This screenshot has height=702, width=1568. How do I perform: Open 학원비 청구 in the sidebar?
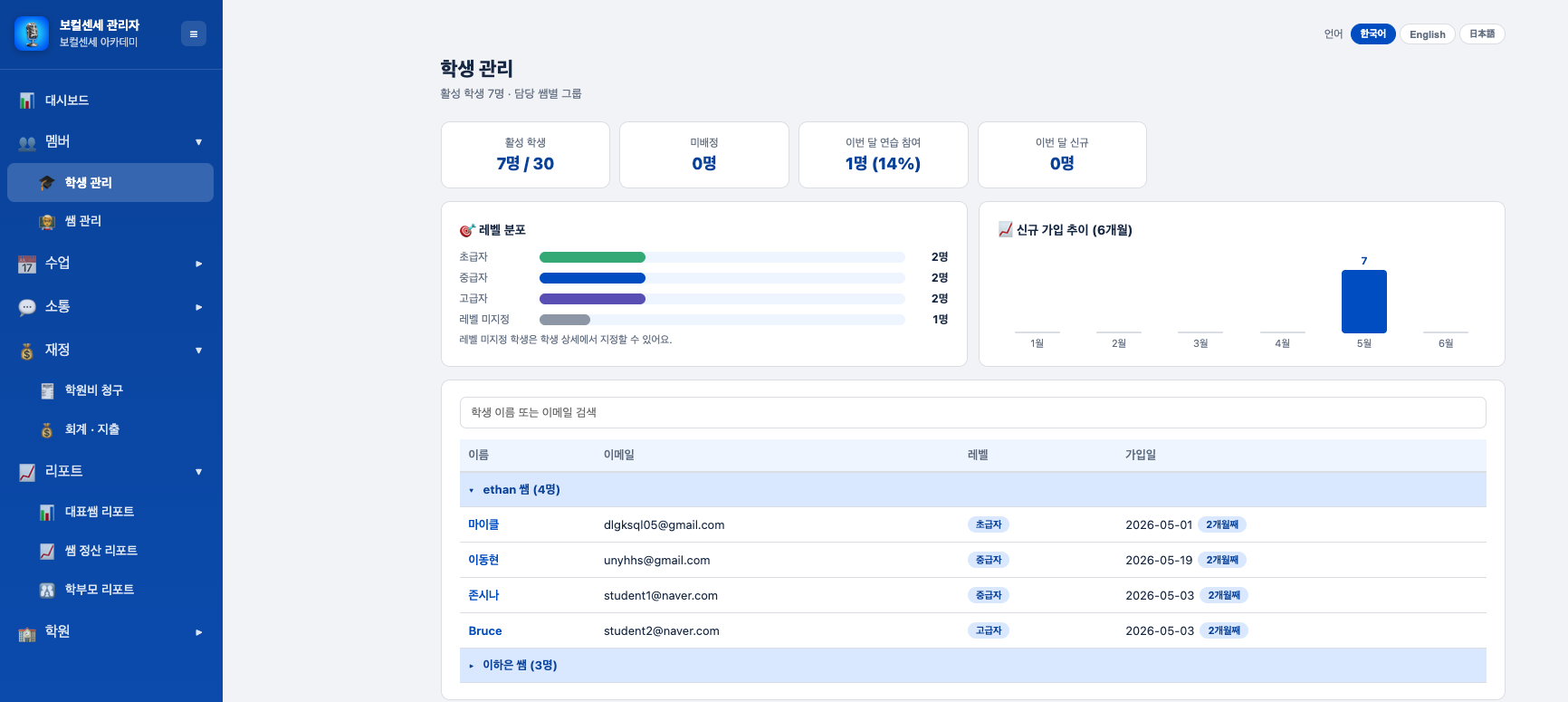coord(110,390)
